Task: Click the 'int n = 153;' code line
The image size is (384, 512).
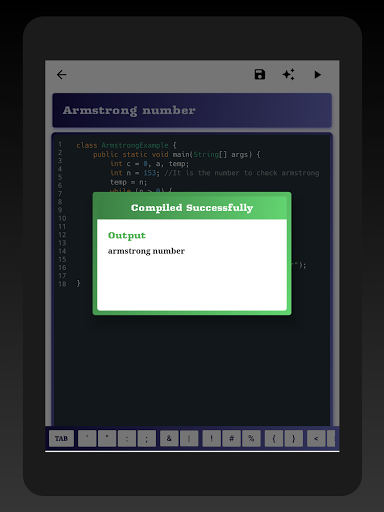Action: (215, 173)
